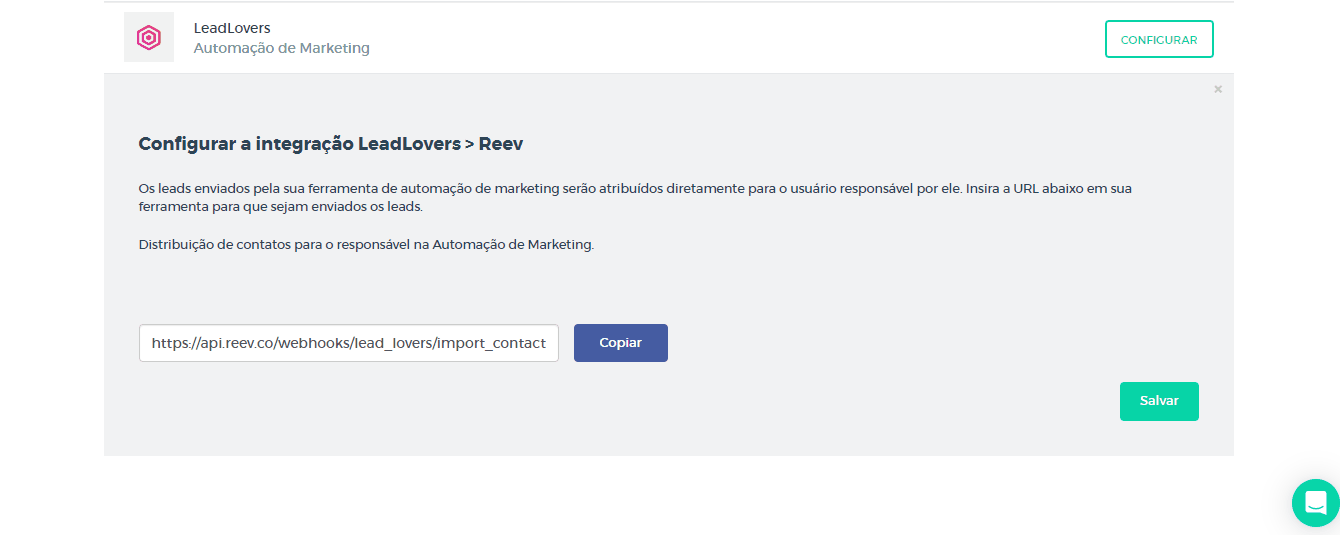Click LeadLovers in the configuration heading
Viewport: 1340px width, 535px height.
pos(410,144)
